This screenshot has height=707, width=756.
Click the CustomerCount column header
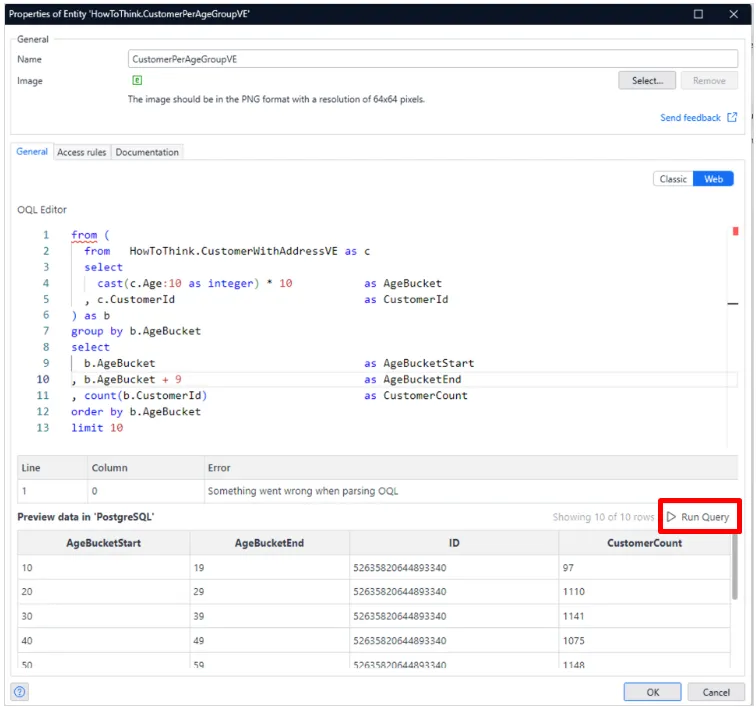pos(644,543)
